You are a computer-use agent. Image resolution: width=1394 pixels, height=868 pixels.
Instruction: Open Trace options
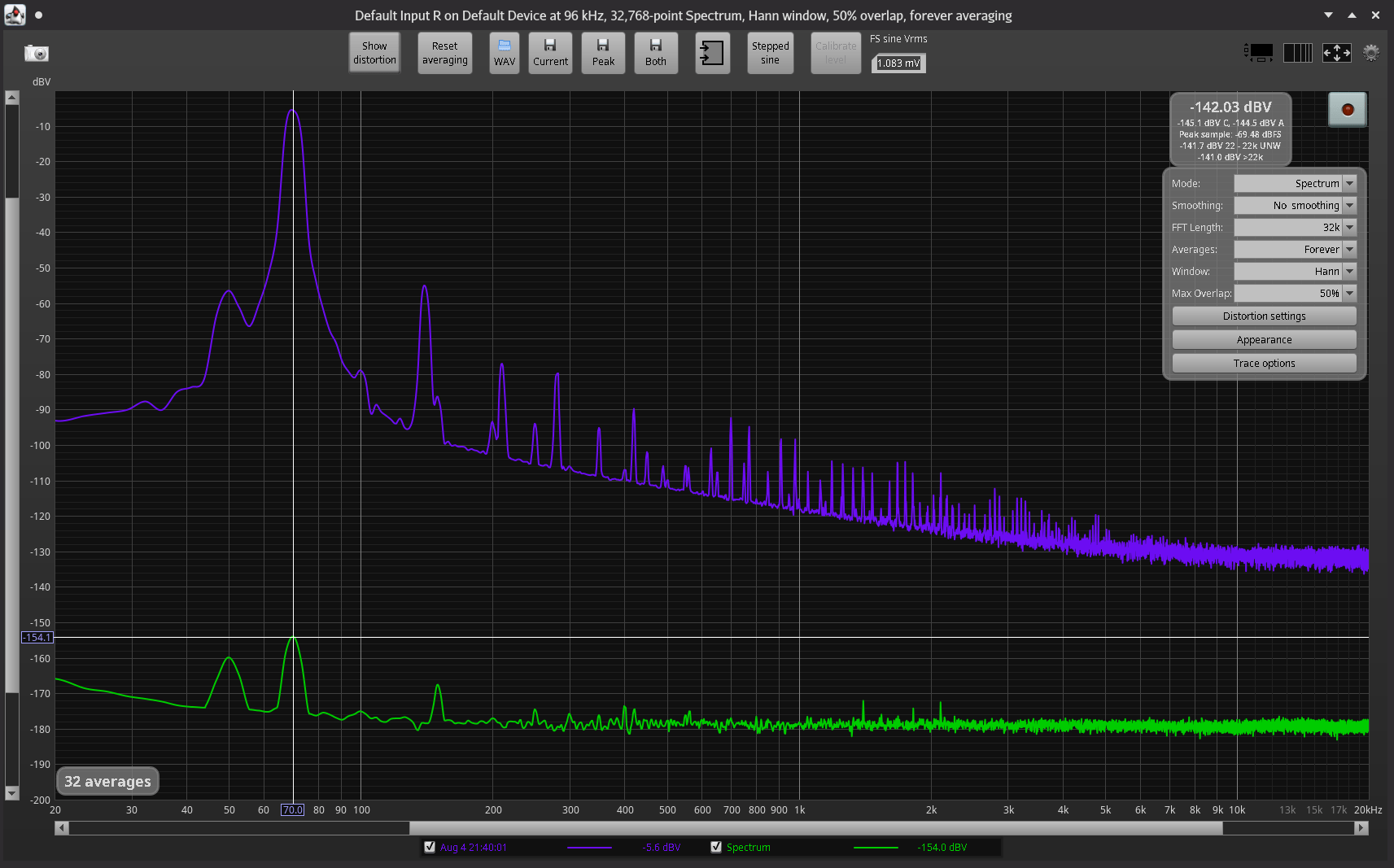point(1264,364)
